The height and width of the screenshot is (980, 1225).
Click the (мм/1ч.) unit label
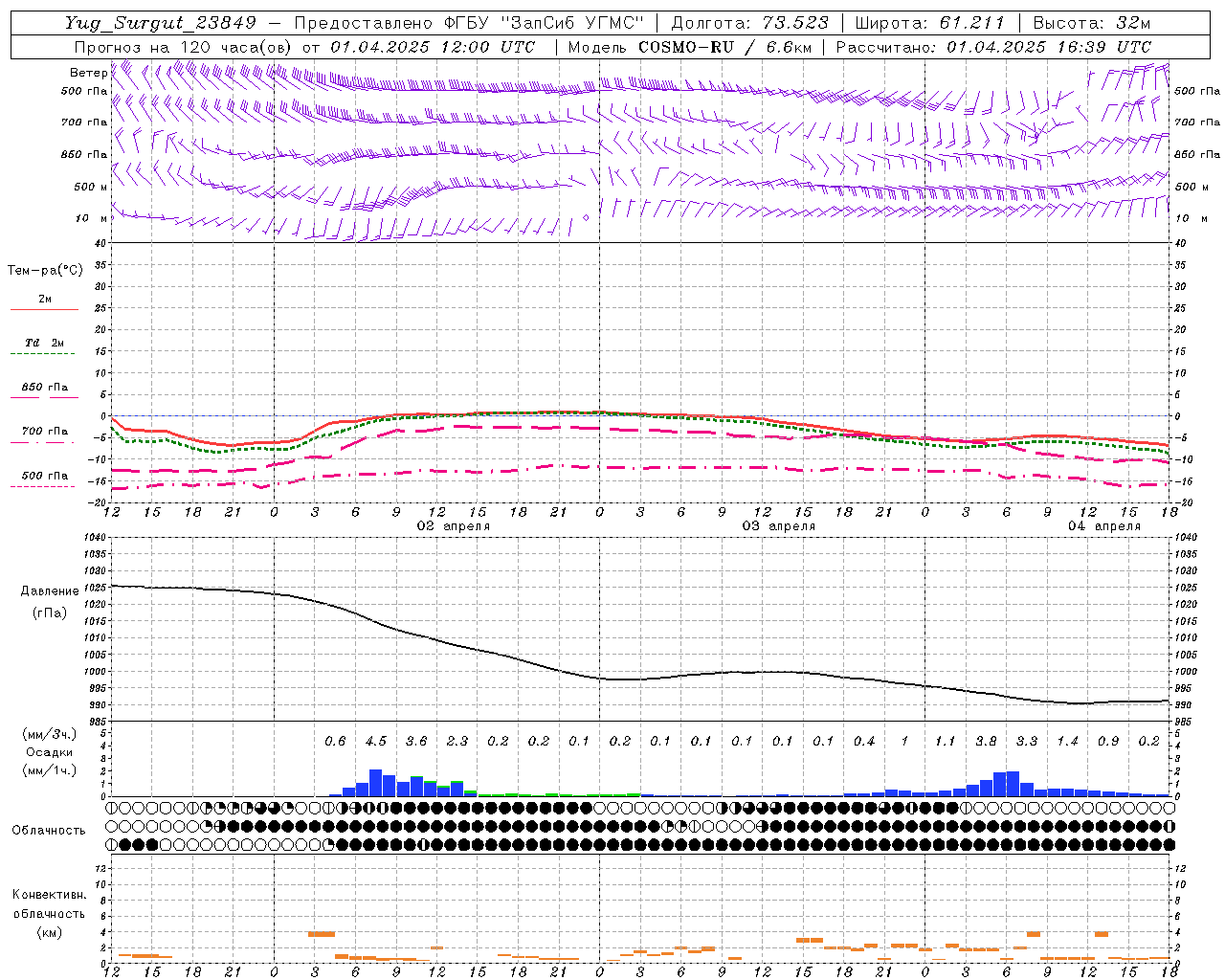point(50,771)
